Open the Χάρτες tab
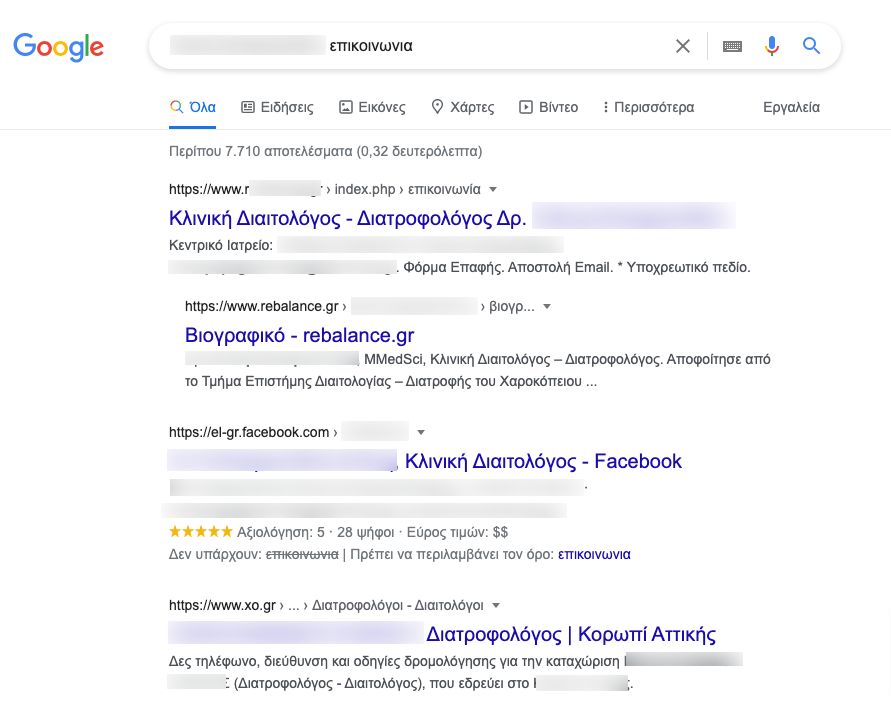The width and height of the screenshot is (891, 715). 463,107
